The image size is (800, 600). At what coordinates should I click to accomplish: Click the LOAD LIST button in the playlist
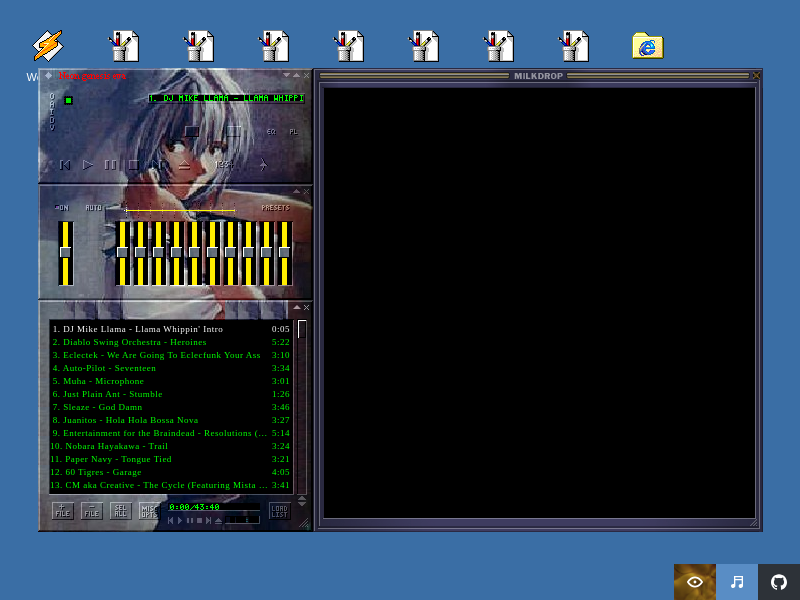279,511
